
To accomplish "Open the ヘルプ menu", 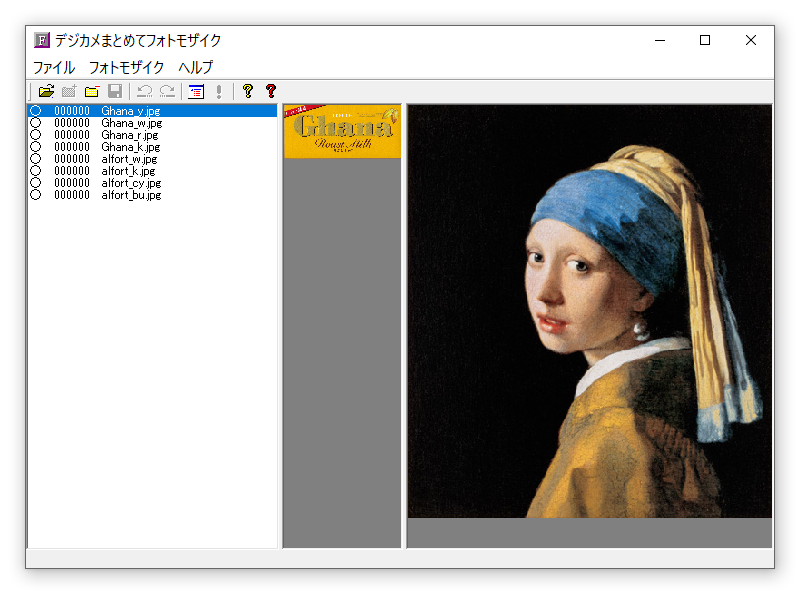I will pos(195,67).
